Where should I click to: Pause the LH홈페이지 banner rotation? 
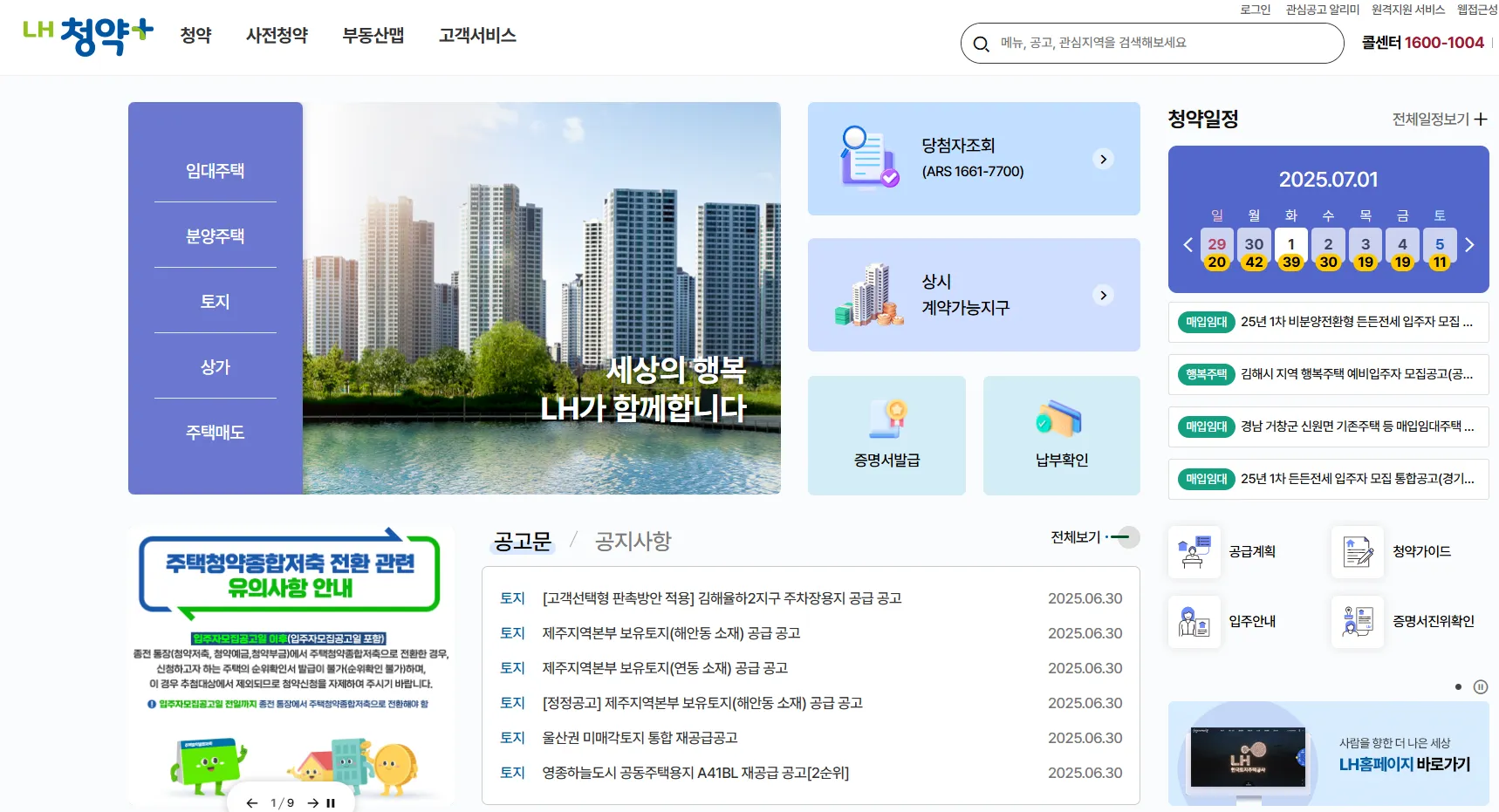1481,687
